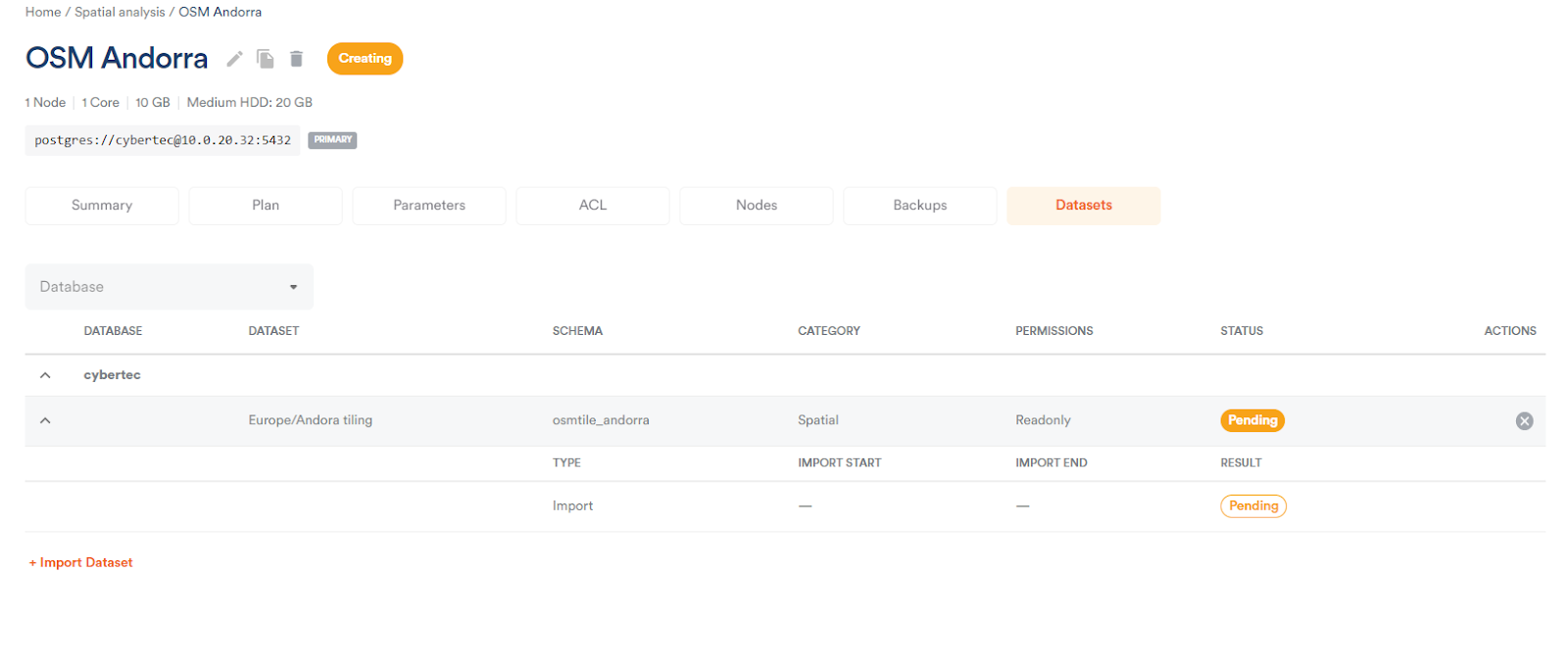Open Spatial analysis breadcrumb link
Screen dimensions: 1568x667
tap(120, 12)
